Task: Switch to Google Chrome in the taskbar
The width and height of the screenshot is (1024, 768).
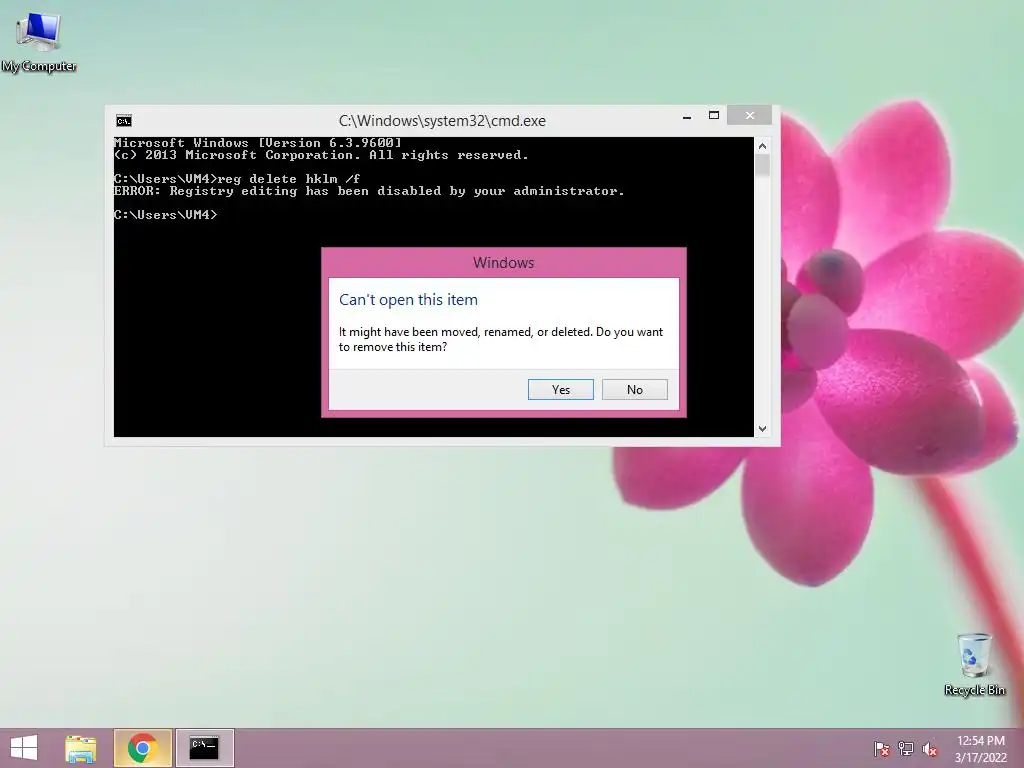Action: click(142, 748)
